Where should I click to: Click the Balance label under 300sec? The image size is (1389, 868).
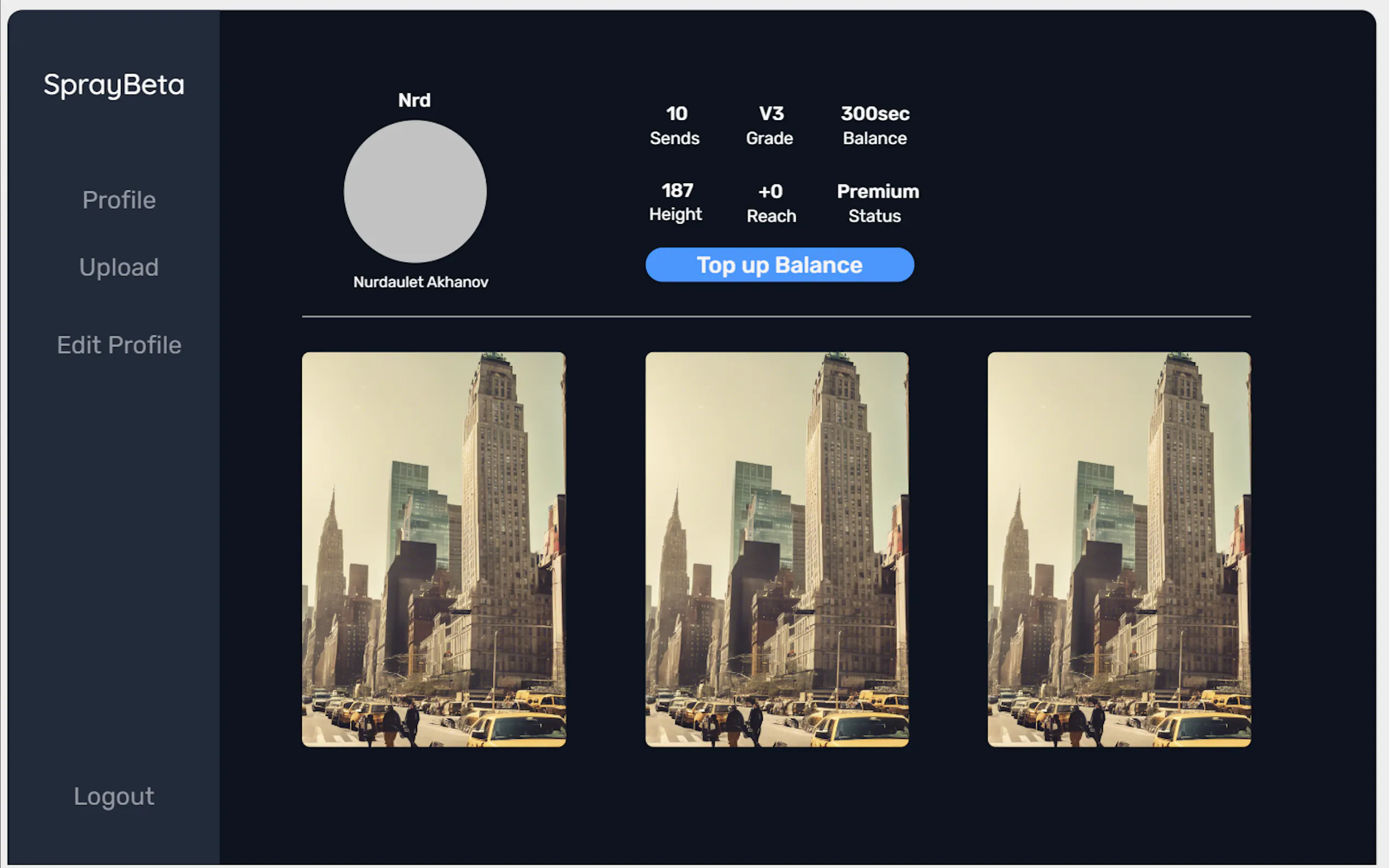(874, 138)
